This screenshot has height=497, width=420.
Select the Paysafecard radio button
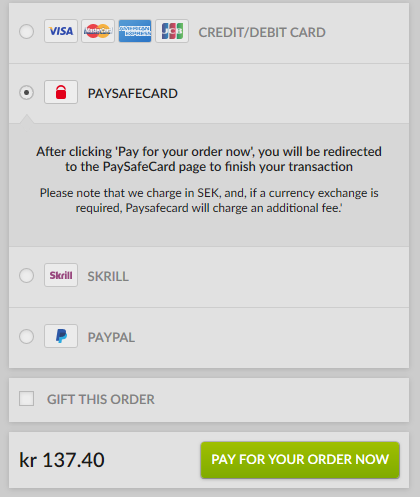click(x=26, y=92)
